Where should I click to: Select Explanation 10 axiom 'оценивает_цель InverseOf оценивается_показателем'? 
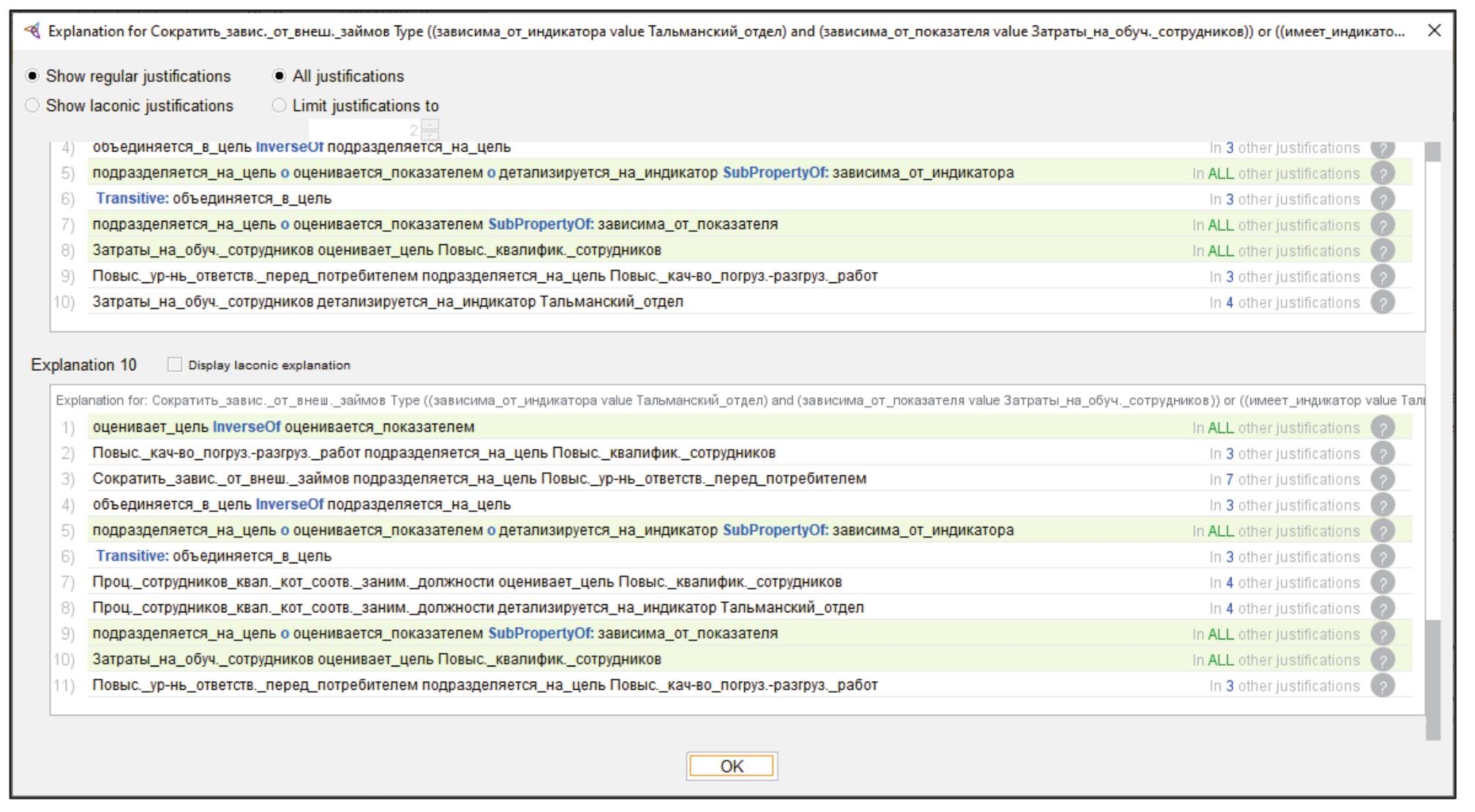[284, 427]
